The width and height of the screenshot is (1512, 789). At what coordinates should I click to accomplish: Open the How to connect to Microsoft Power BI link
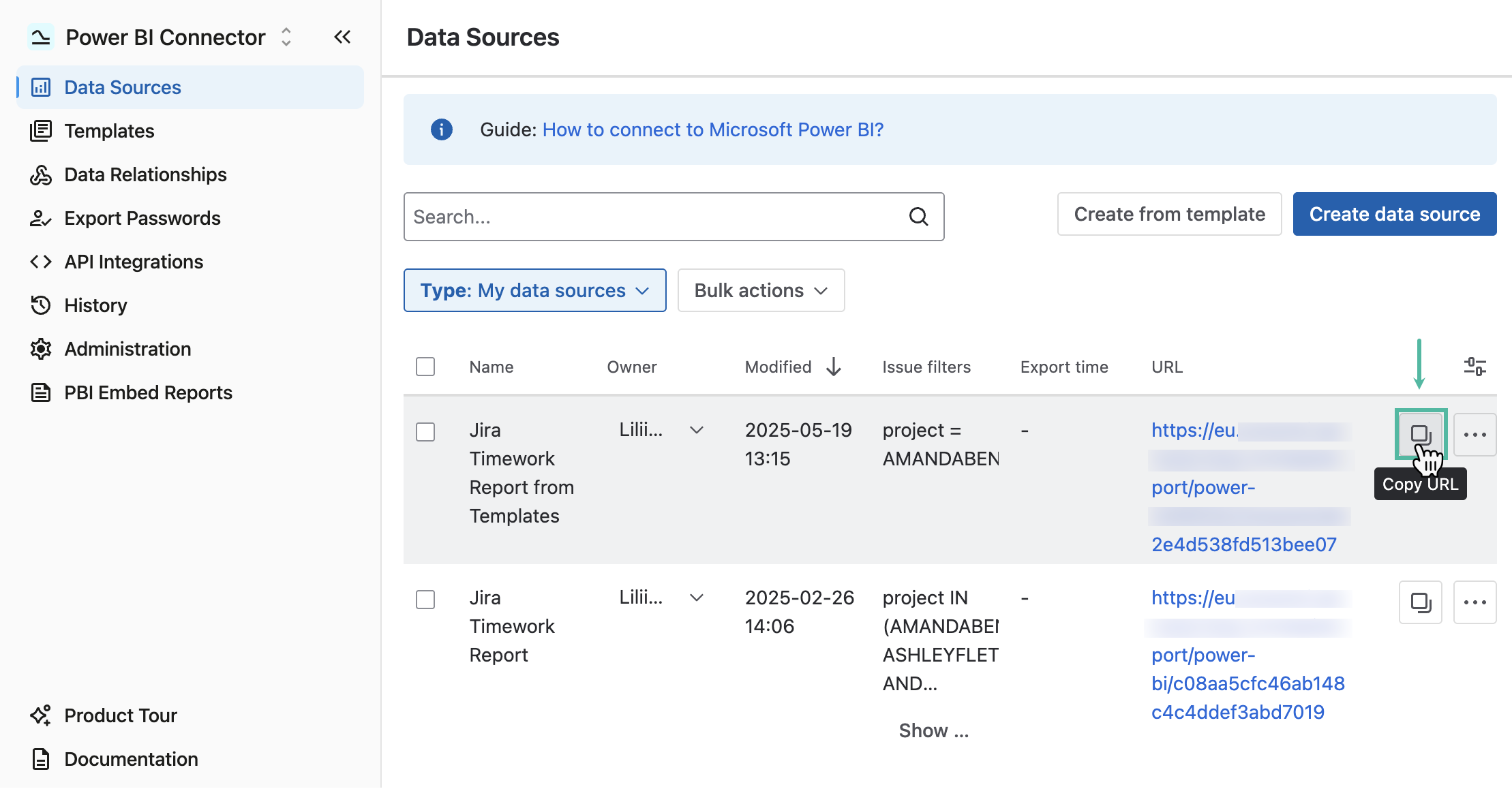tap(713, 129)
